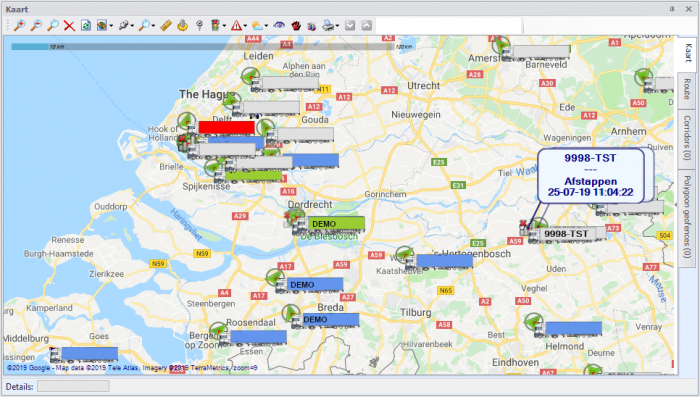
Task: Click the Google map data copyright text
Action: tap(132, 368)
